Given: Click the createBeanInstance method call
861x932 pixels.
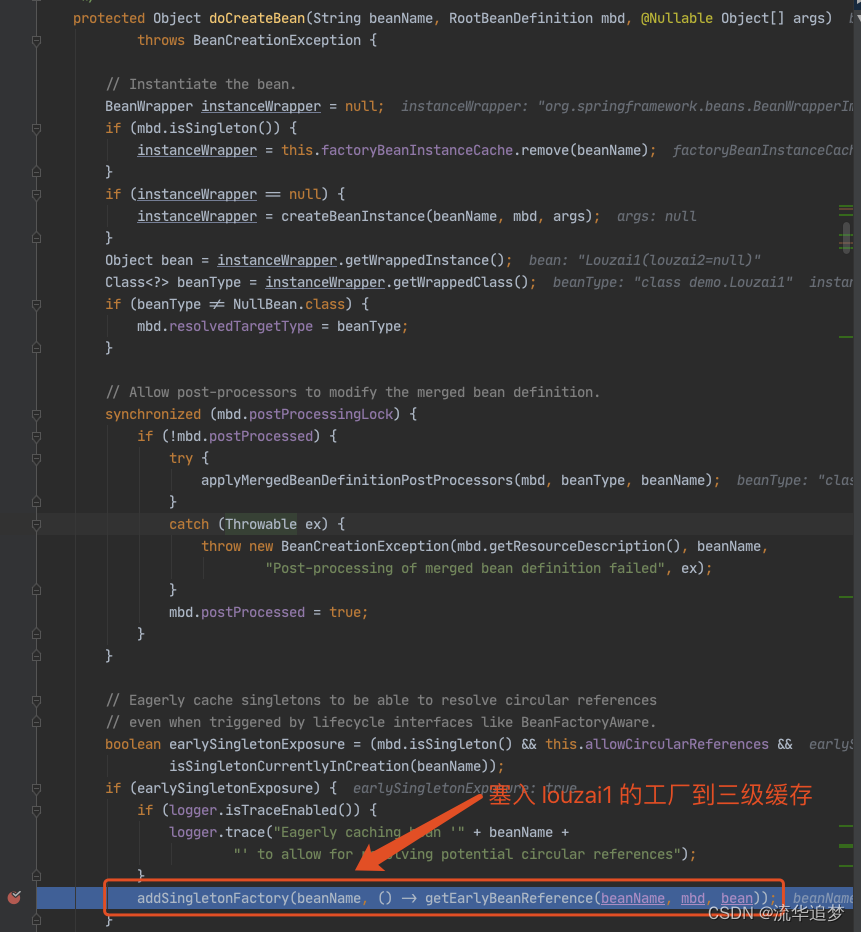Looking at the screenshot, I should [353, 216].
